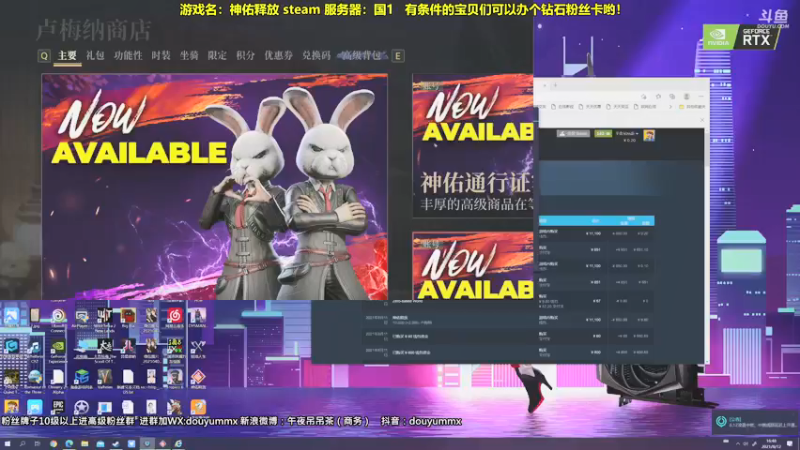Click the E next-tab key button
Viewport: 800px width, 450px height.
[x=398, y=56]
